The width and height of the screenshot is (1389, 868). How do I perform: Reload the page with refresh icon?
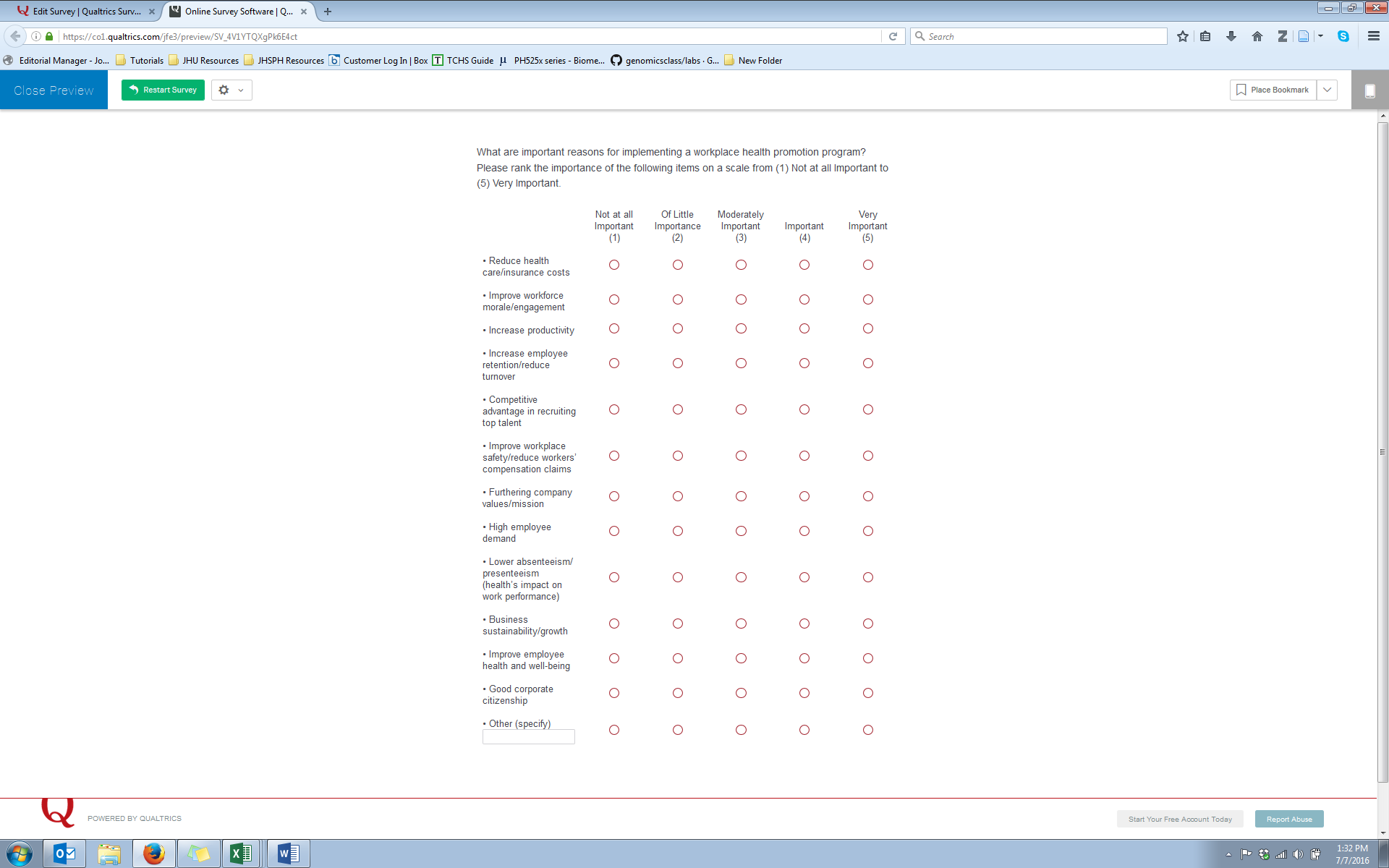(893, 36)
